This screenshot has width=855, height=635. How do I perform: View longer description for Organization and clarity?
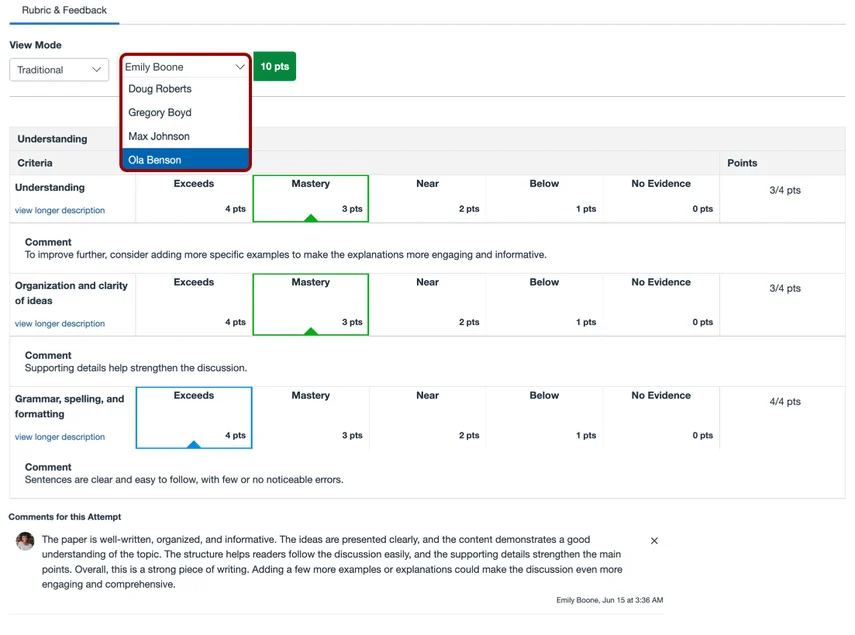click(60, 324)
